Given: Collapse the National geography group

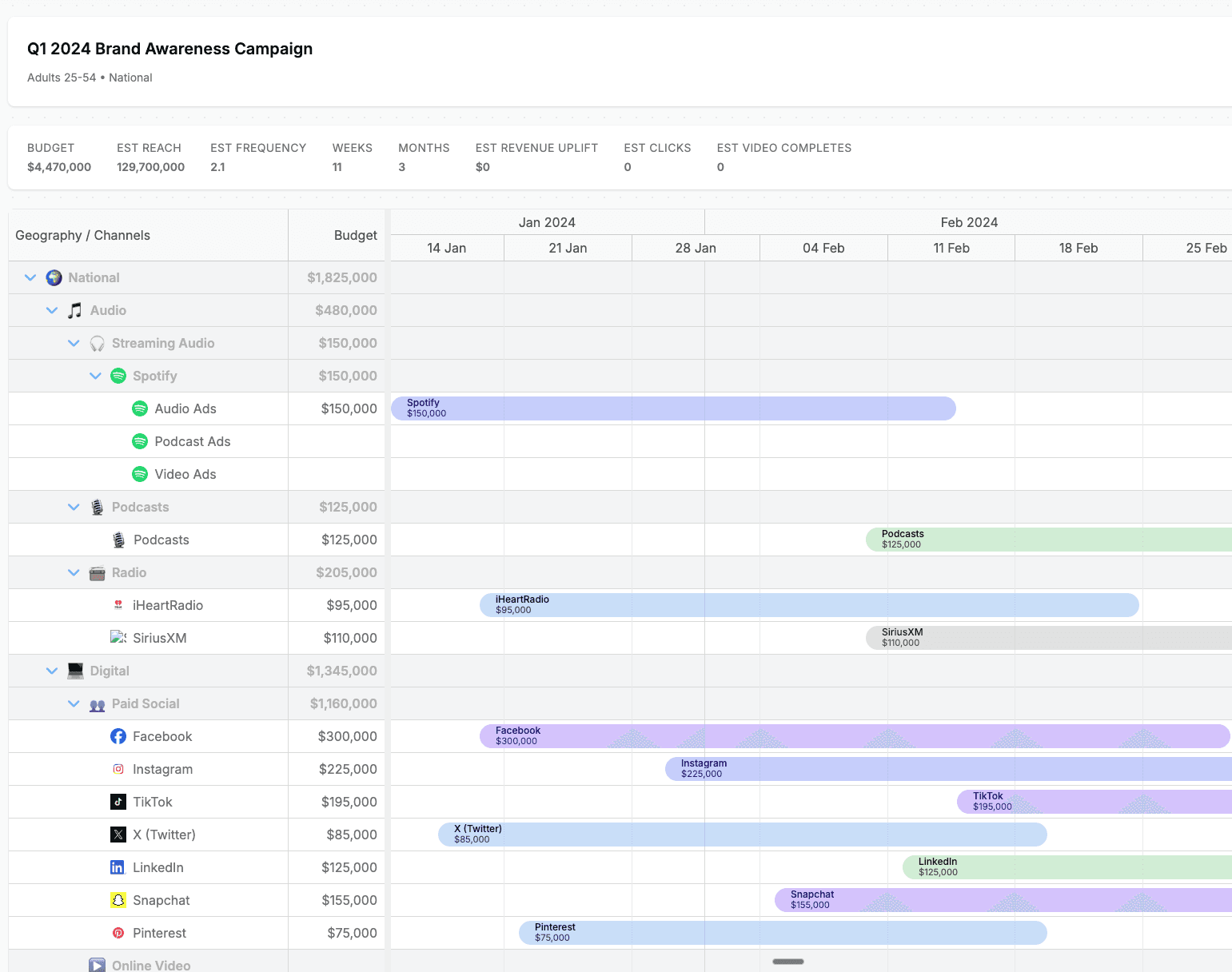Looking at the screenshot, I should 30,277.
